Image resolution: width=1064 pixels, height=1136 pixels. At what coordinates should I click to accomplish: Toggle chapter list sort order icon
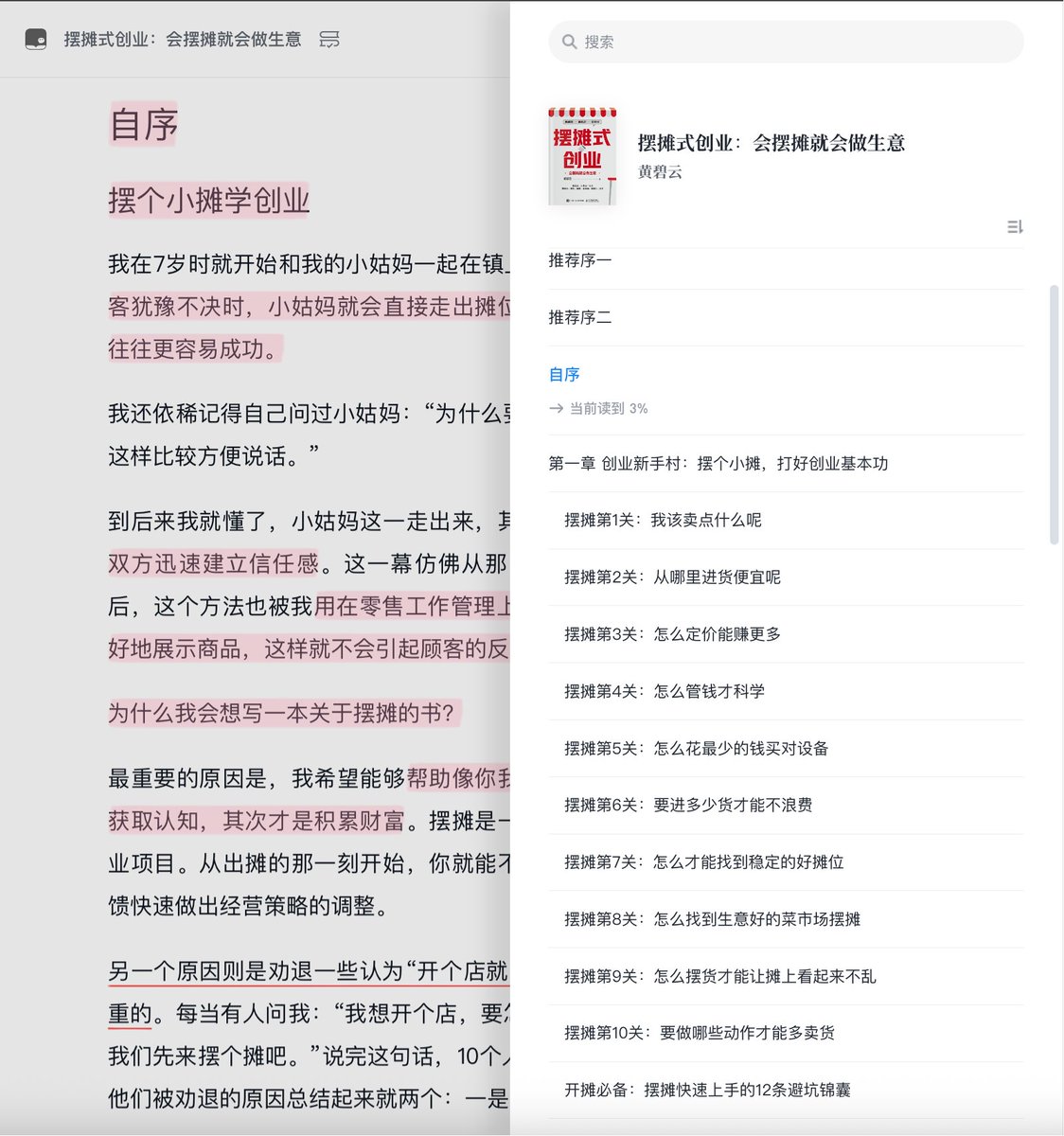tap(1015, 227)
